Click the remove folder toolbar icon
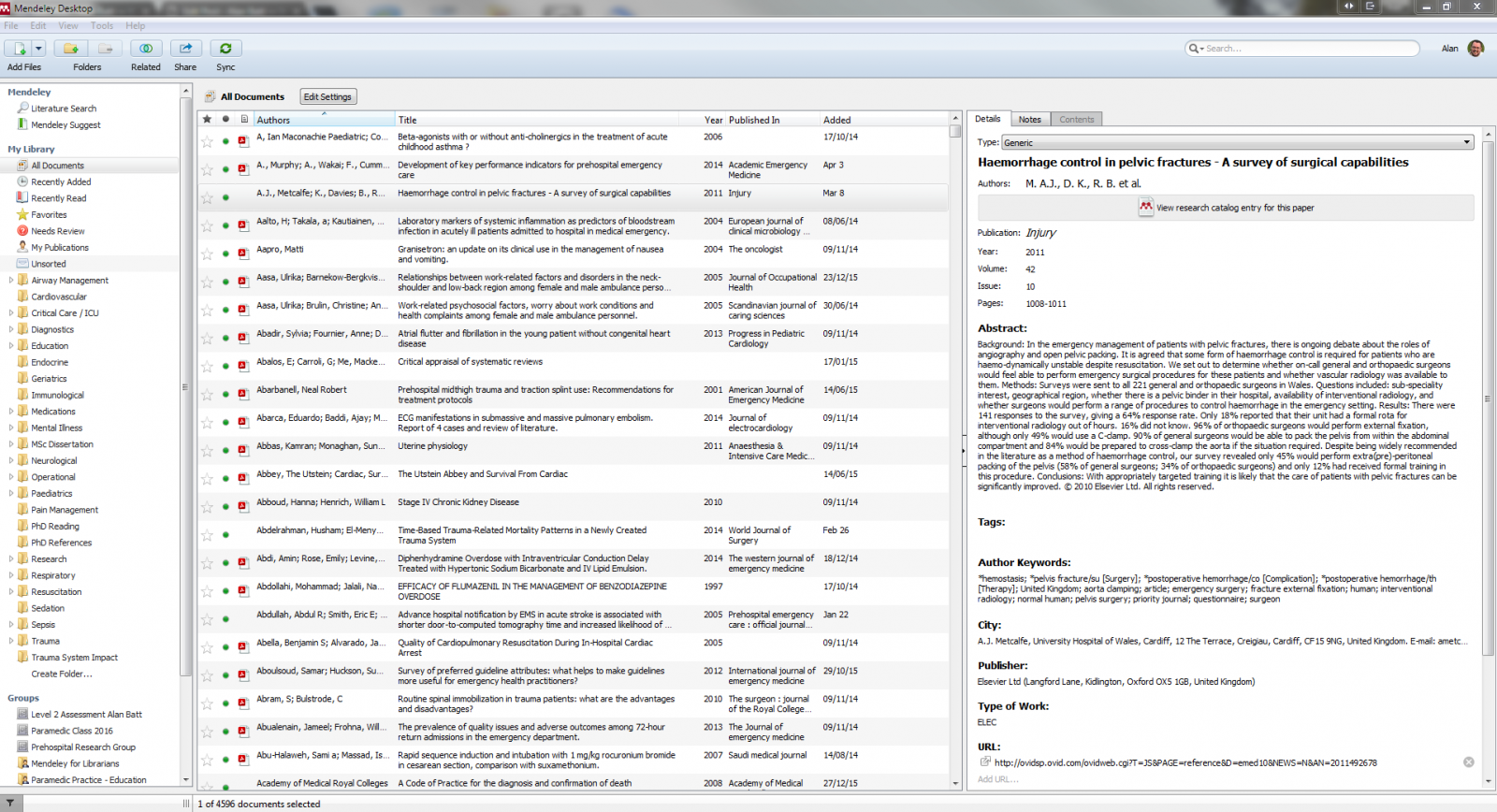The image size is (1497, 812). 106,49
